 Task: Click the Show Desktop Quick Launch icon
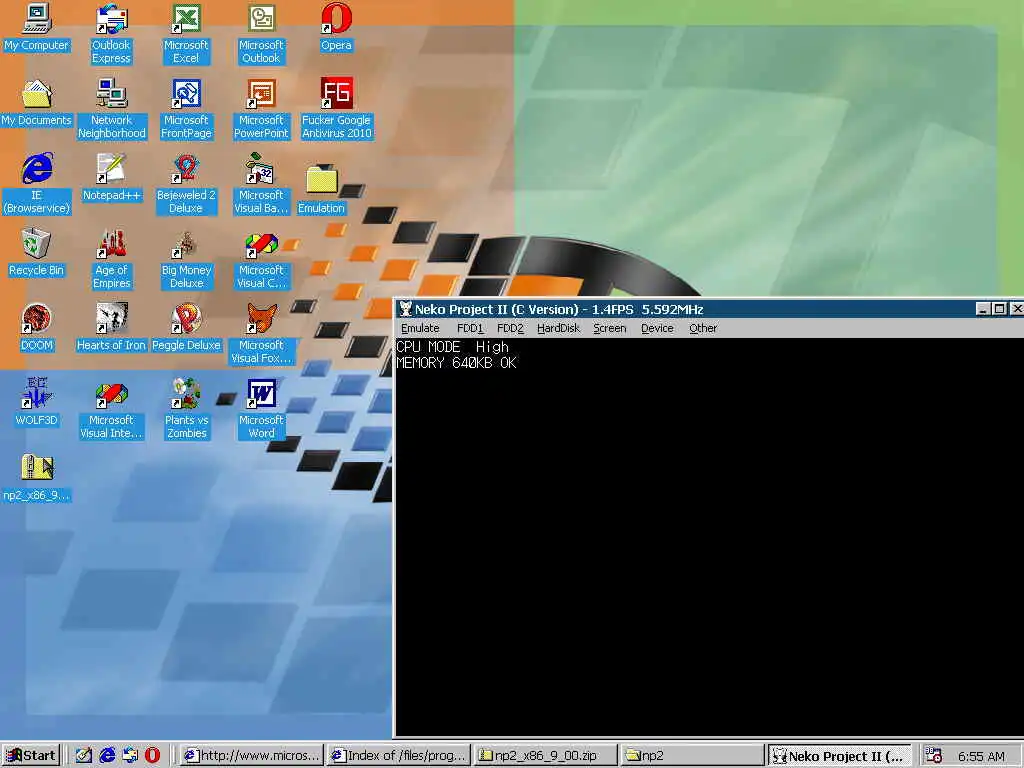pos(84,756)
